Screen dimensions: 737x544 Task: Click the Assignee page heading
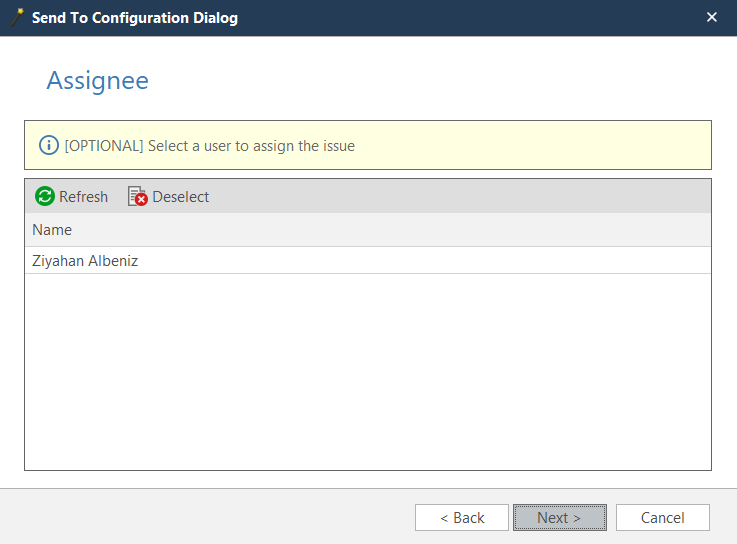click(98, 81)
